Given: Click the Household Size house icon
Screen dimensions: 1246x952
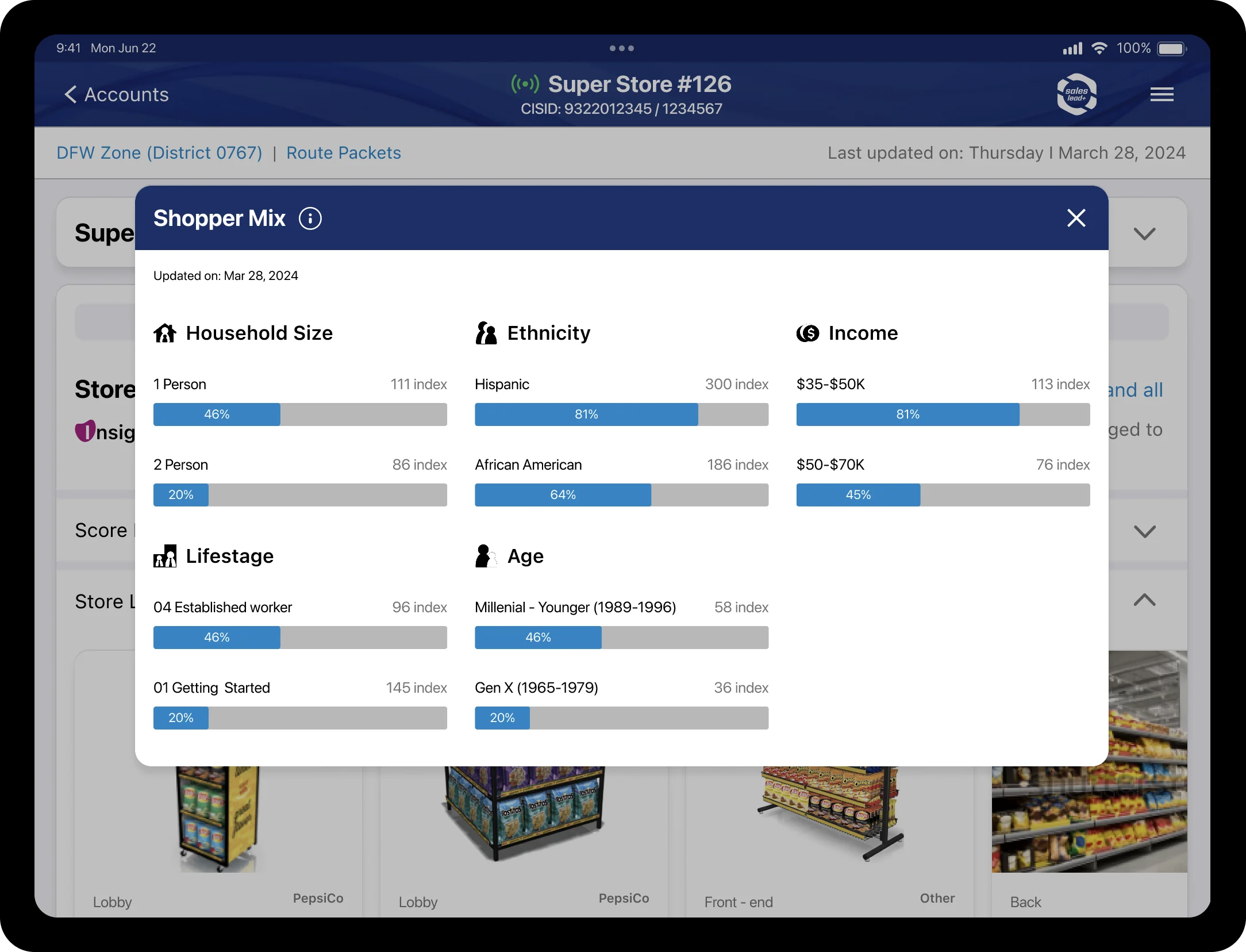Looking at the screenshot, I should pos(165,333).
